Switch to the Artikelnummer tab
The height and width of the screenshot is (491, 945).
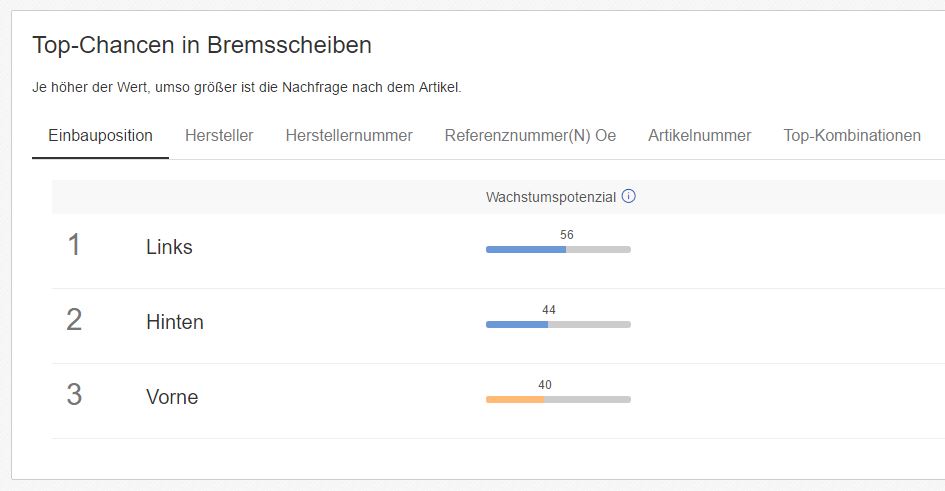[700, 136]
